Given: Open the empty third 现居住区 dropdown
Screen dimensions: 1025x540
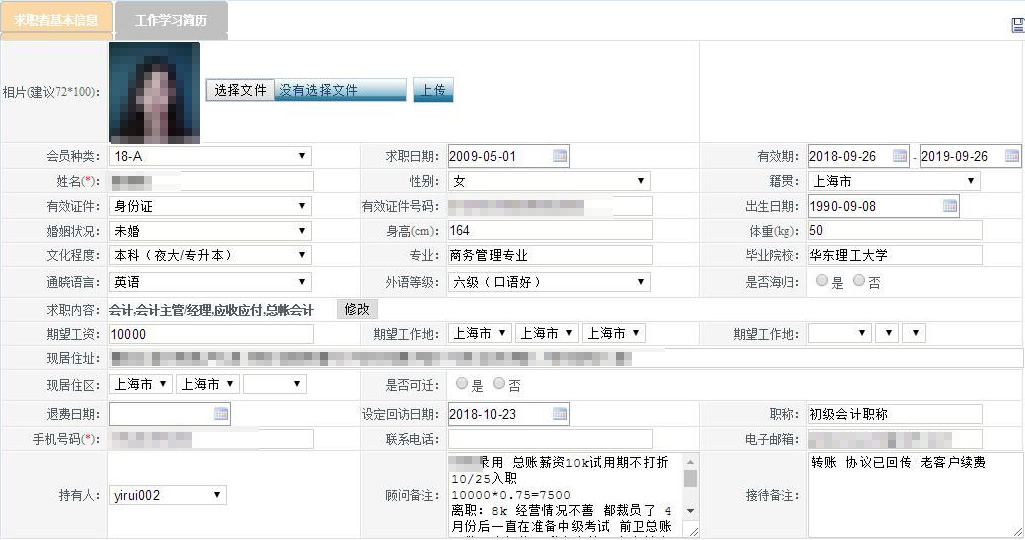Looking at the screenshot, I should pyautogui.click(x=275, y=384).
